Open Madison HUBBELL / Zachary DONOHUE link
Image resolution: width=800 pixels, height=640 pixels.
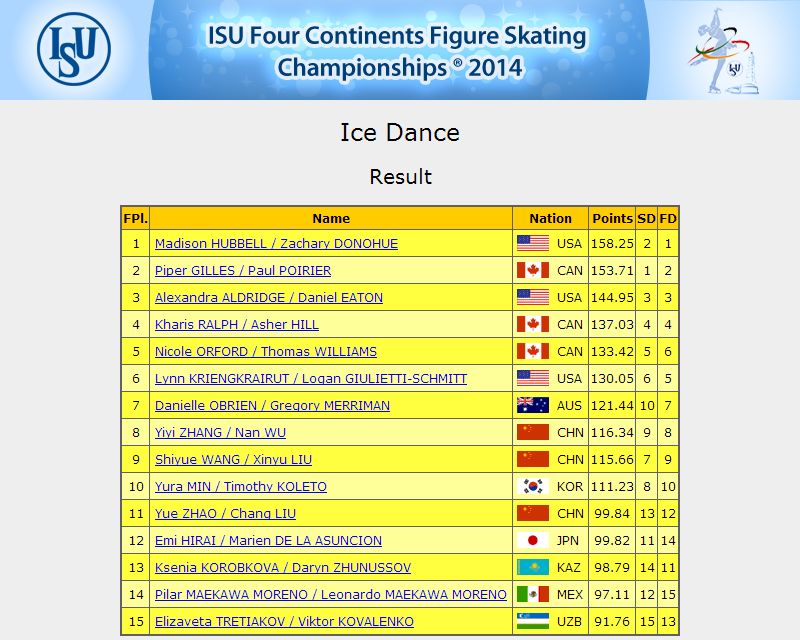(x=276, y=243)
